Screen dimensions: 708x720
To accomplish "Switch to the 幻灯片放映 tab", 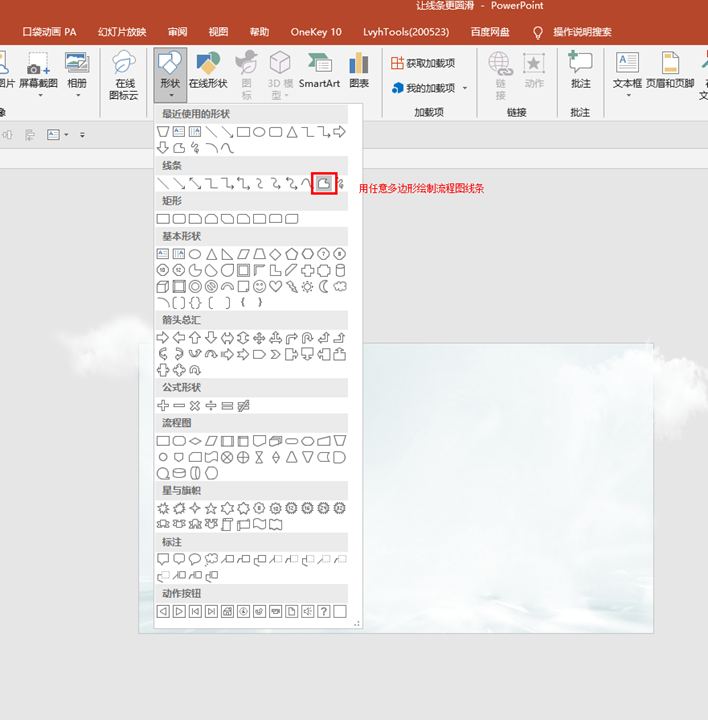I will (122, 32).
